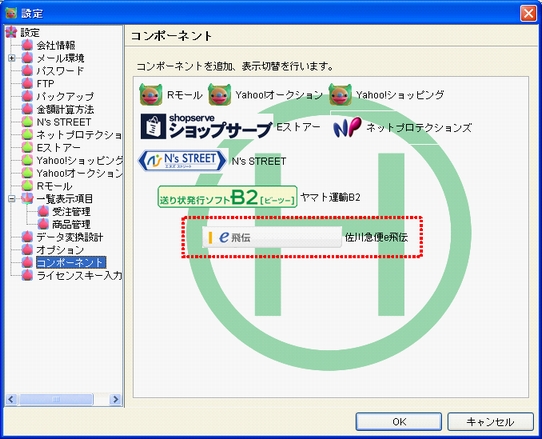Image resolution: width=542 pixels, height=439 pixels.
Task: Click the icon beside FTP in tree
Action: [x=27, y=83]
